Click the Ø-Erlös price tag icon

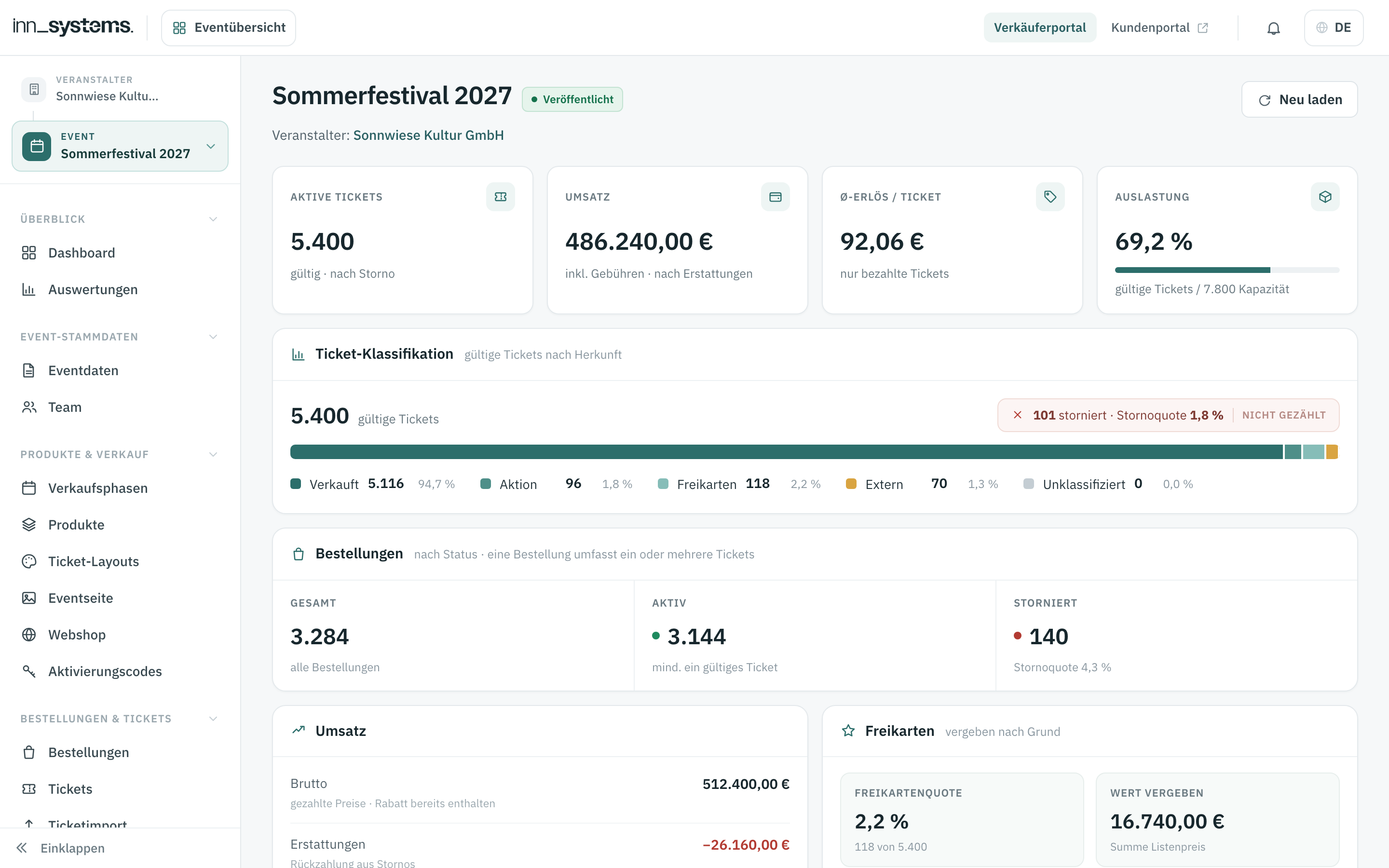(1050, 197)
